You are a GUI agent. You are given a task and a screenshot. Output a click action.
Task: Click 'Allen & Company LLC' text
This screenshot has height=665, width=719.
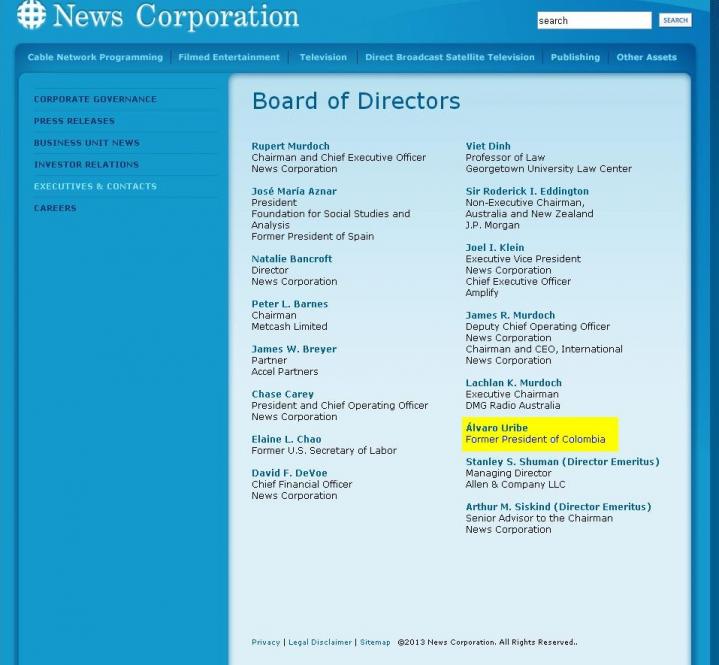(x=515, y=484)
